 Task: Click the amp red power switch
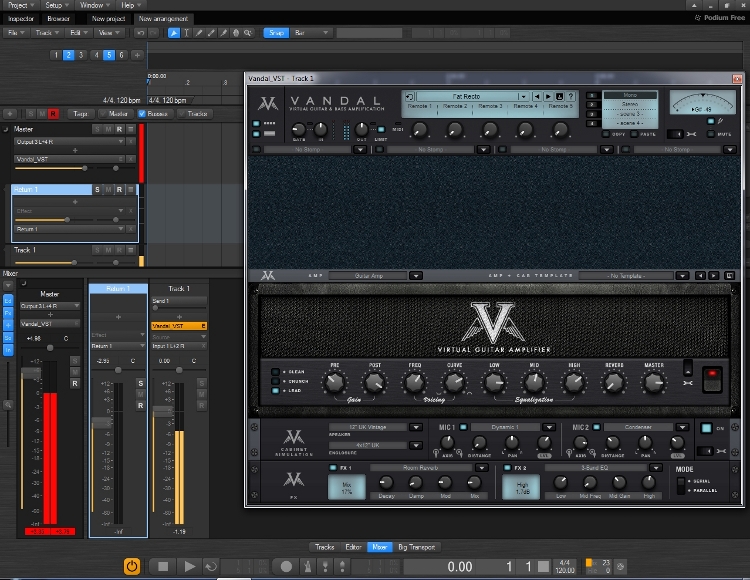711,379
